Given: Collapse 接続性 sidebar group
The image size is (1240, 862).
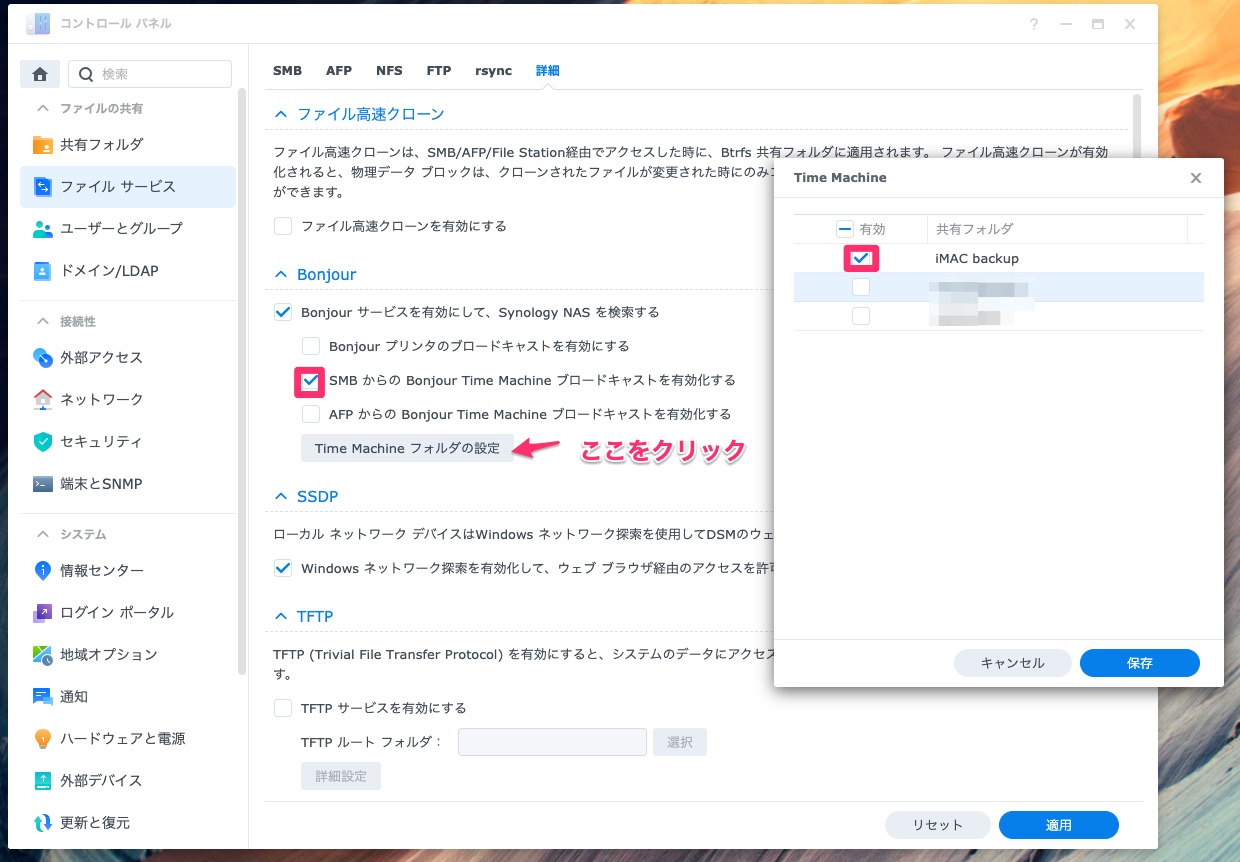Looking at the screenshot, I should coord(43,321).
